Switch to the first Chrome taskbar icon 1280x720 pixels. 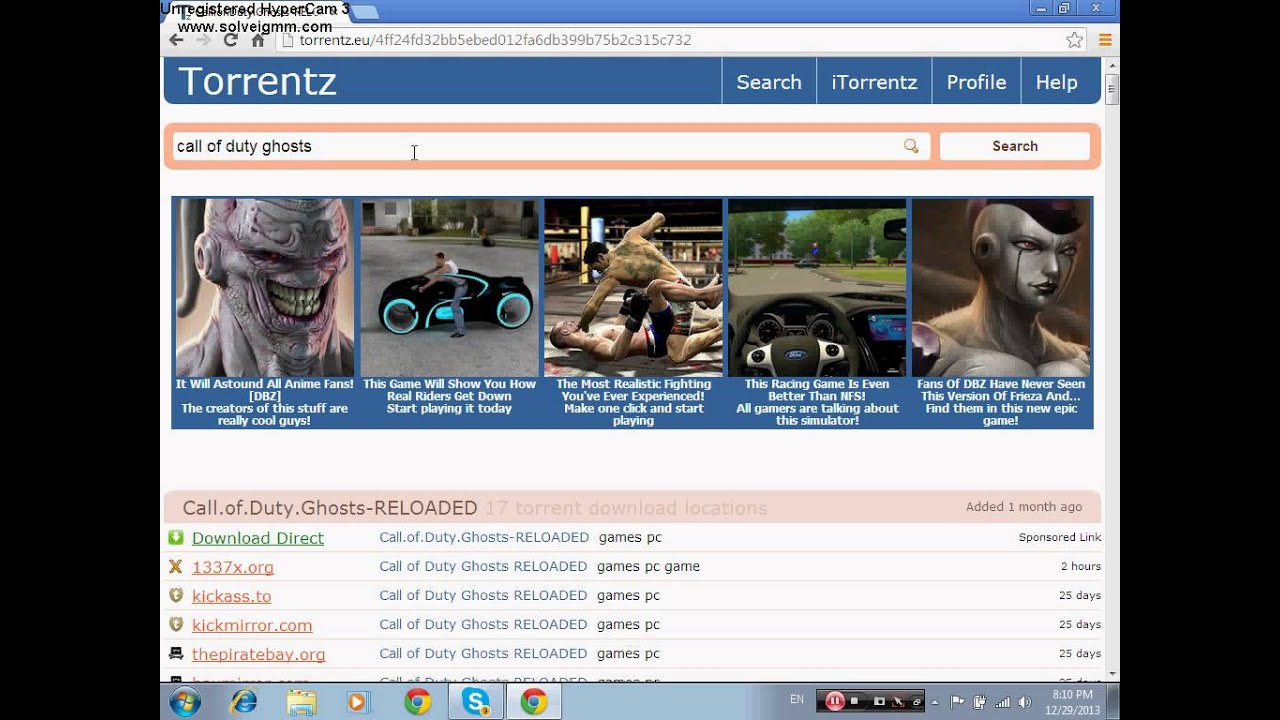click(418, 702)
